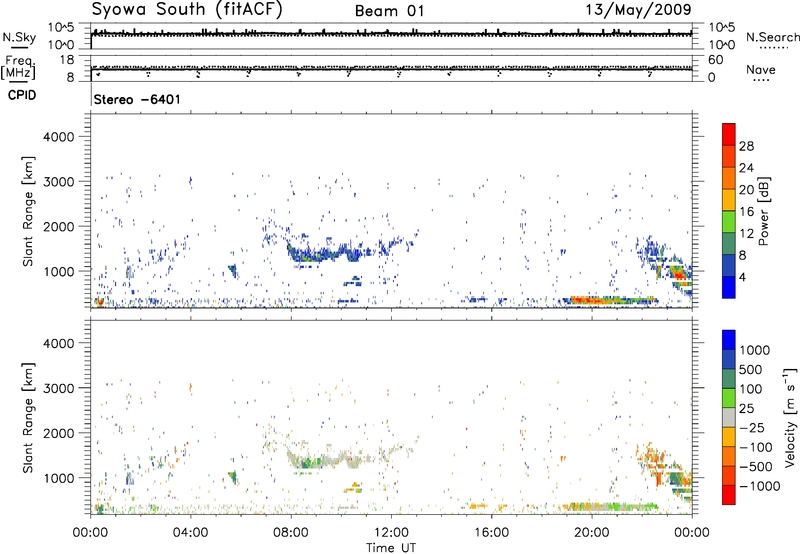
Task: Click the 'N.Search' legend label
Action: click(772, 37)
